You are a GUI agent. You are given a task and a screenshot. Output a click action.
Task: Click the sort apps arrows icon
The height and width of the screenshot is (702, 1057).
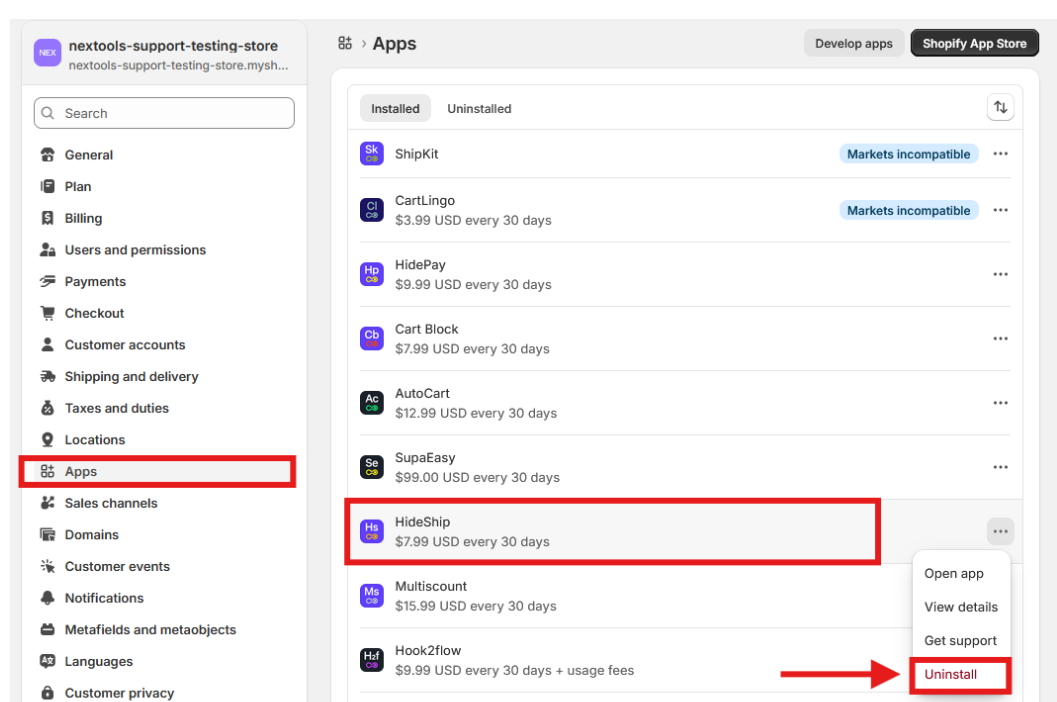click(x=1000, y=108)
